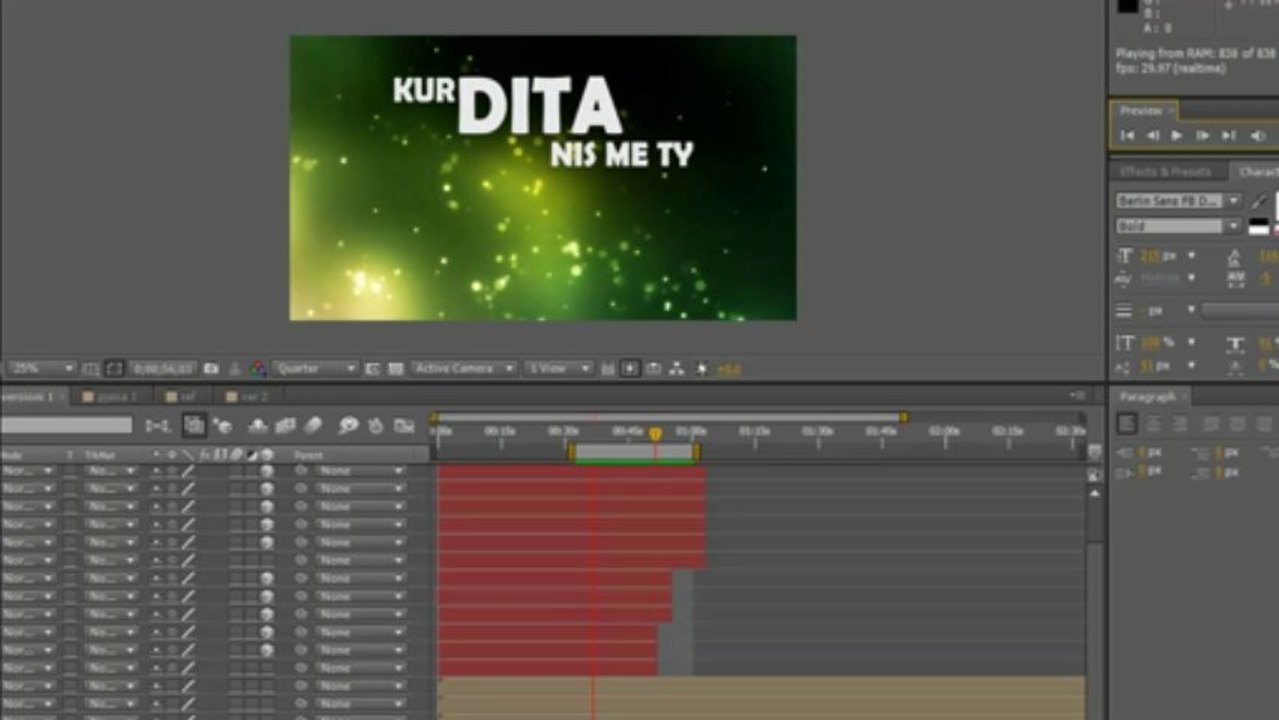This screenshot has height=720, width=1279.
Task: Switch to the Character tab
Action: 1258,172
